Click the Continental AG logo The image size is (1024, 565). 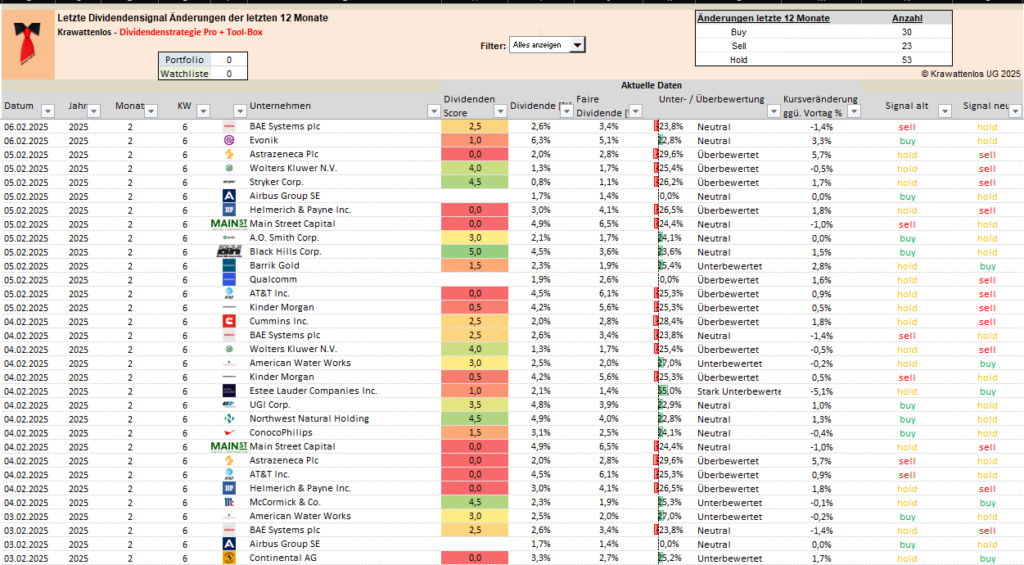[x=229, y=558]
